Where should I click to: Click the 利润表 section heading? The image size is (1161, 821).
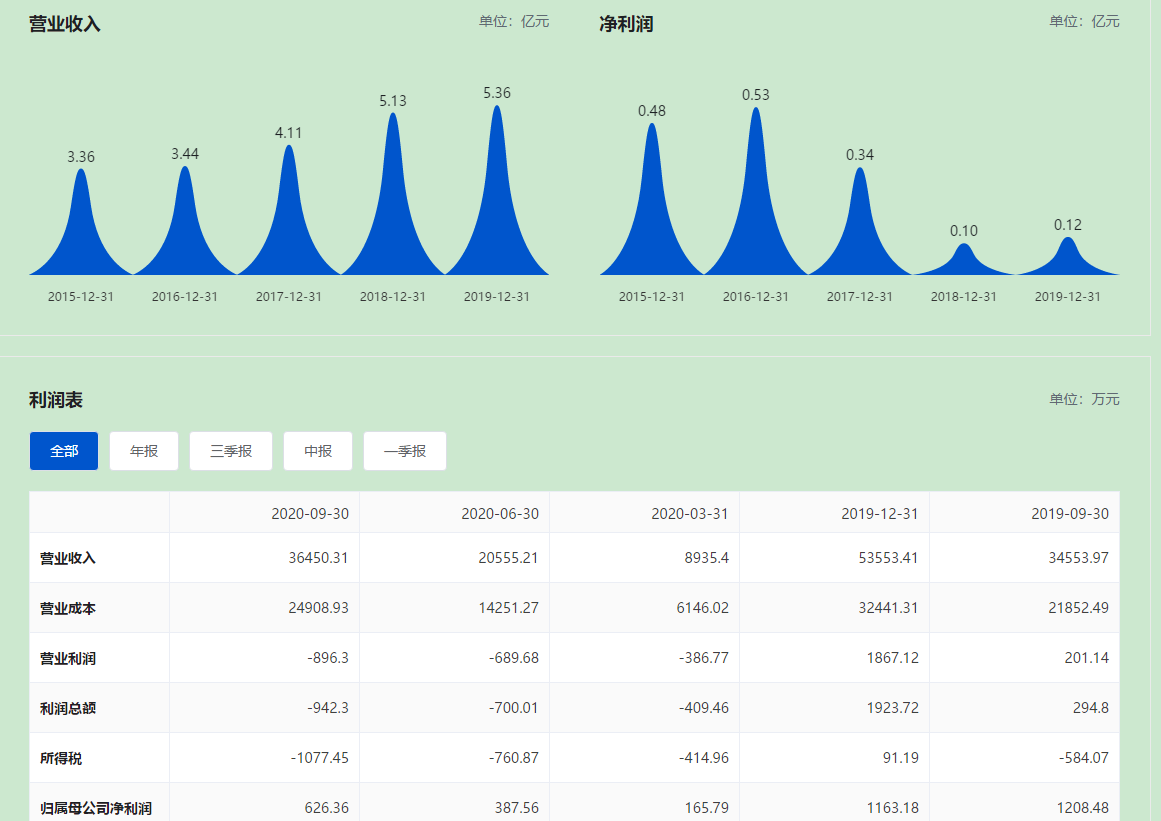tap(56, 400)
